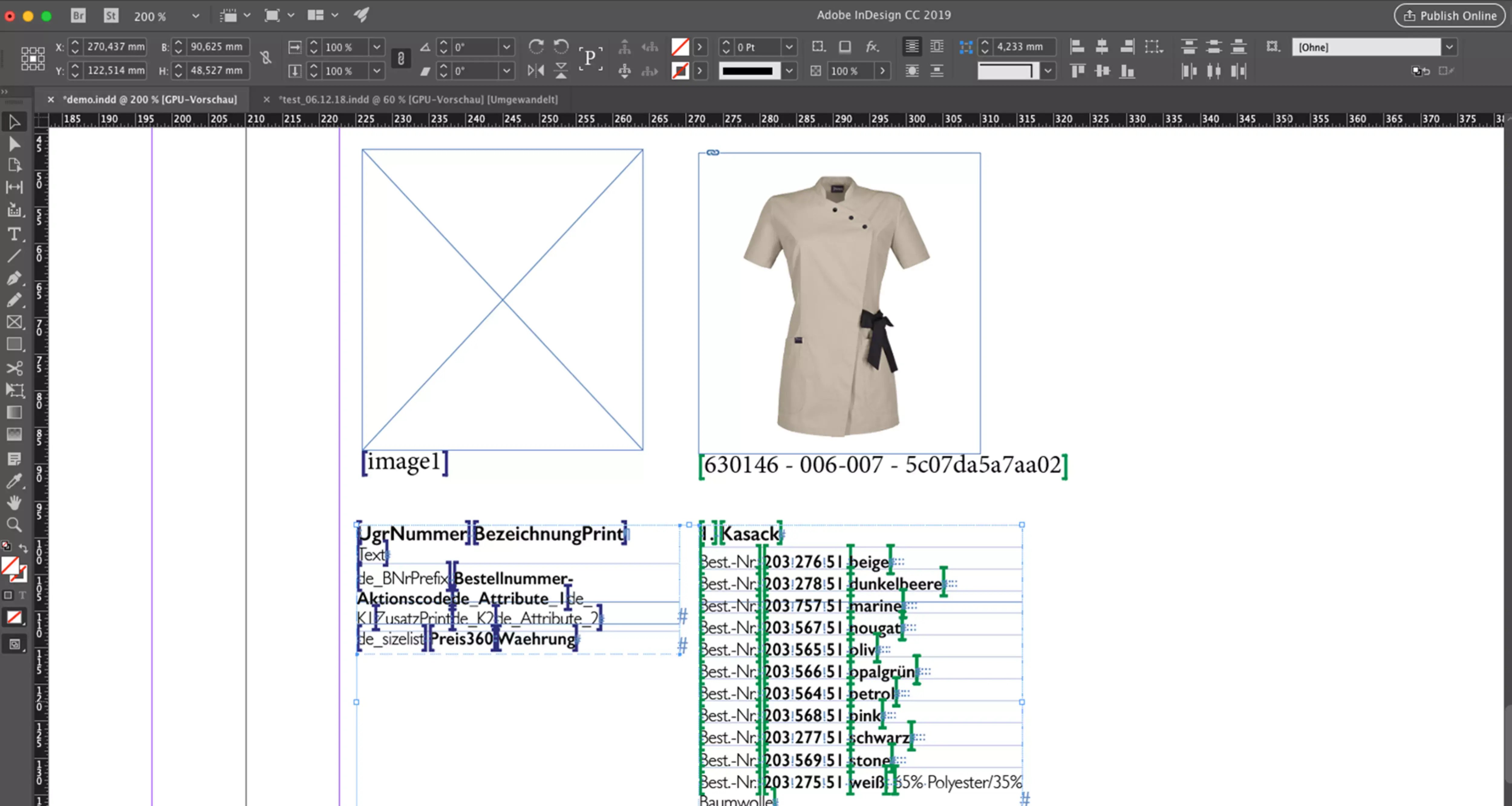Select the Pen tool

click(15, 278)
